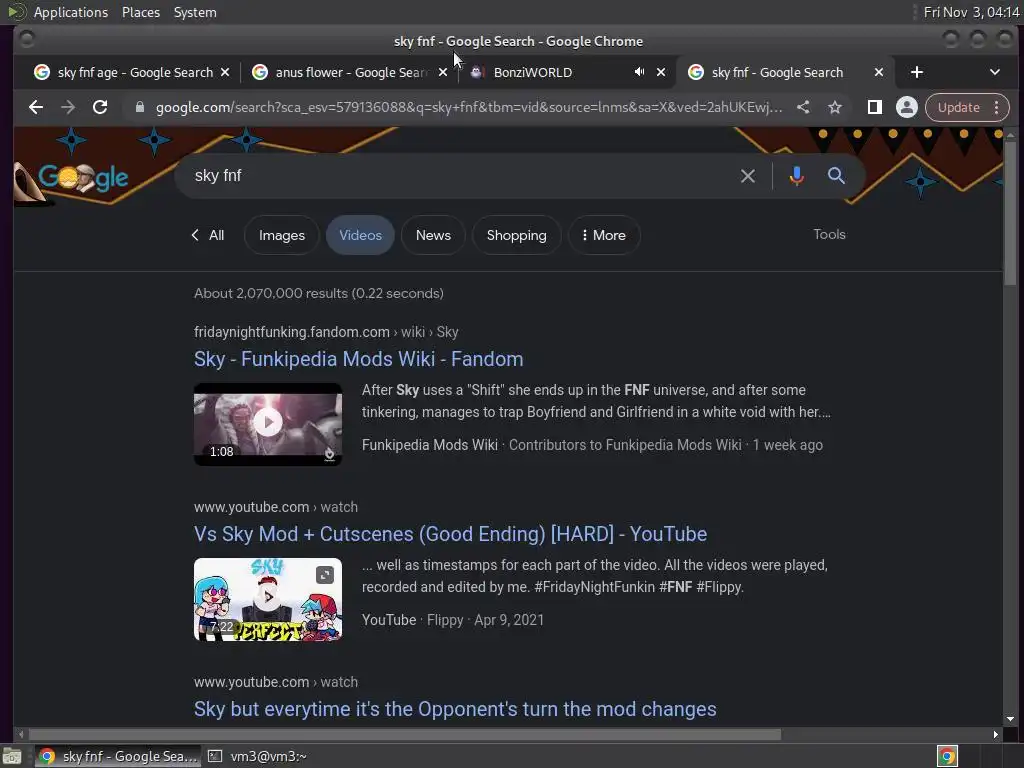The height and width of the screenshot is (768, 1024).
Task: Share this page from the address bar
Action: 803,107
